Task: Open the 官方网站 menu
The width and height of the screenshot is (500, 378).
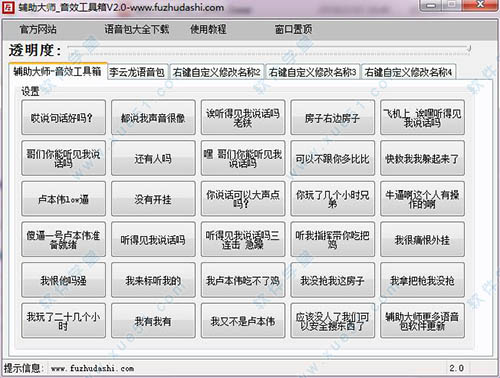Action: coord(38,29)
